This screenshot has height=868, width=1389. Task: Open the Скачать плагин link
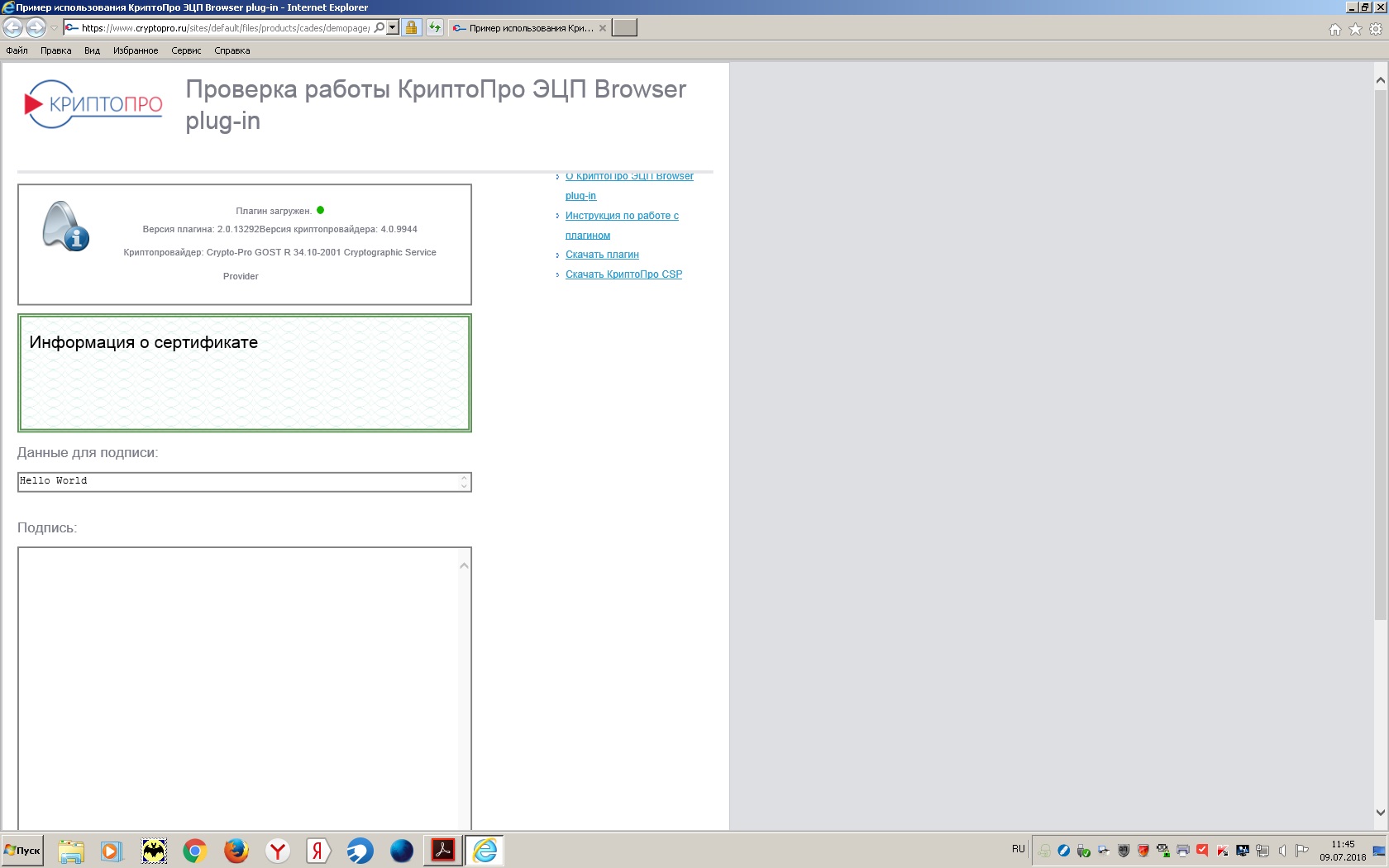pos(602,255)
